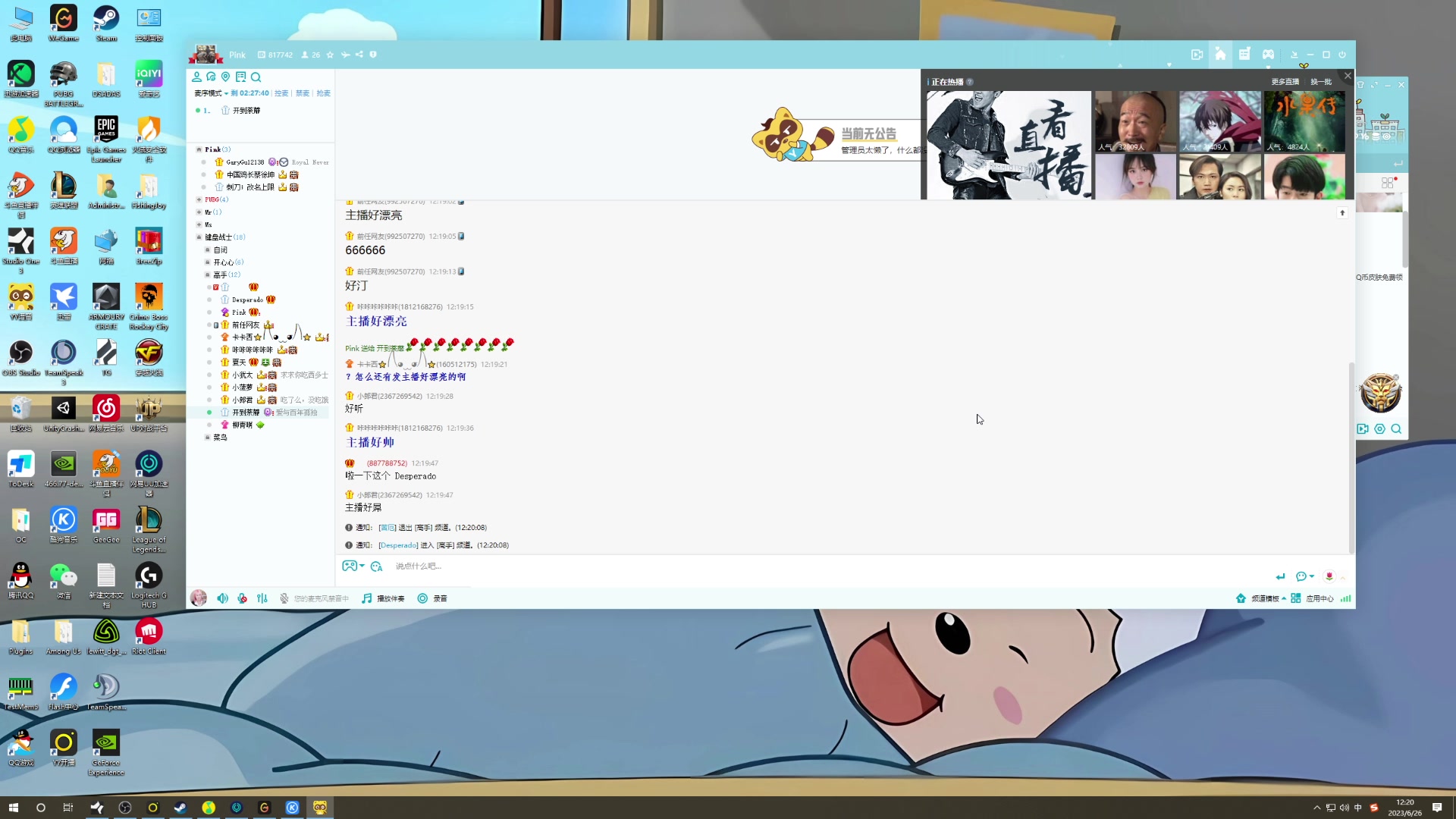
Task: Toggle the muted microphone status indicator
Action: tap(284, 598)
